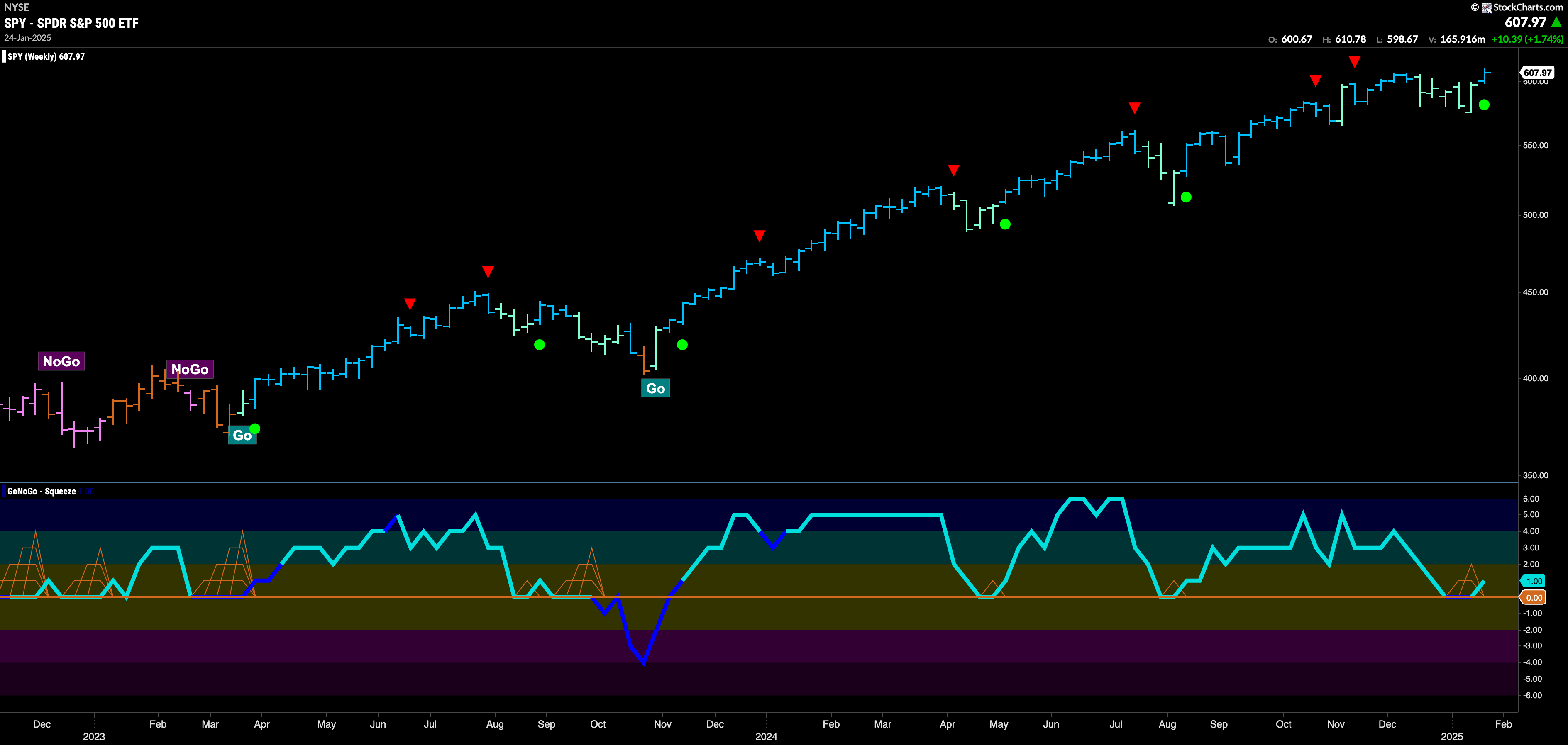Click the first purple NoGo label near December
1568x745 pixels.
[61, 361]
